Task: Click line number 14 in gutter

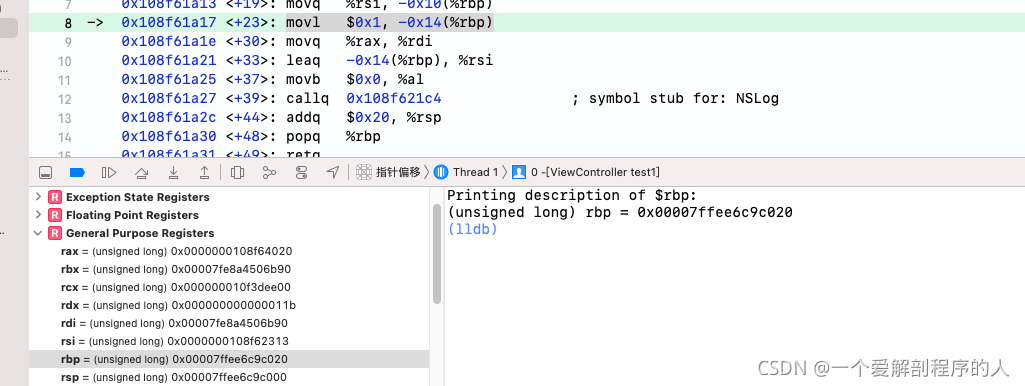Action: coord(65,137)
